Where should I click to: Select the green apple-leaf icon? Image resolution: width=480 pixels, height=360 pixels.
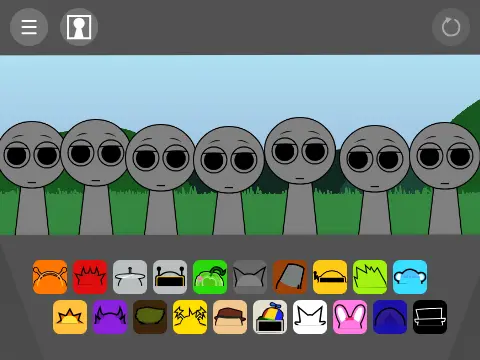click(210, 277)
